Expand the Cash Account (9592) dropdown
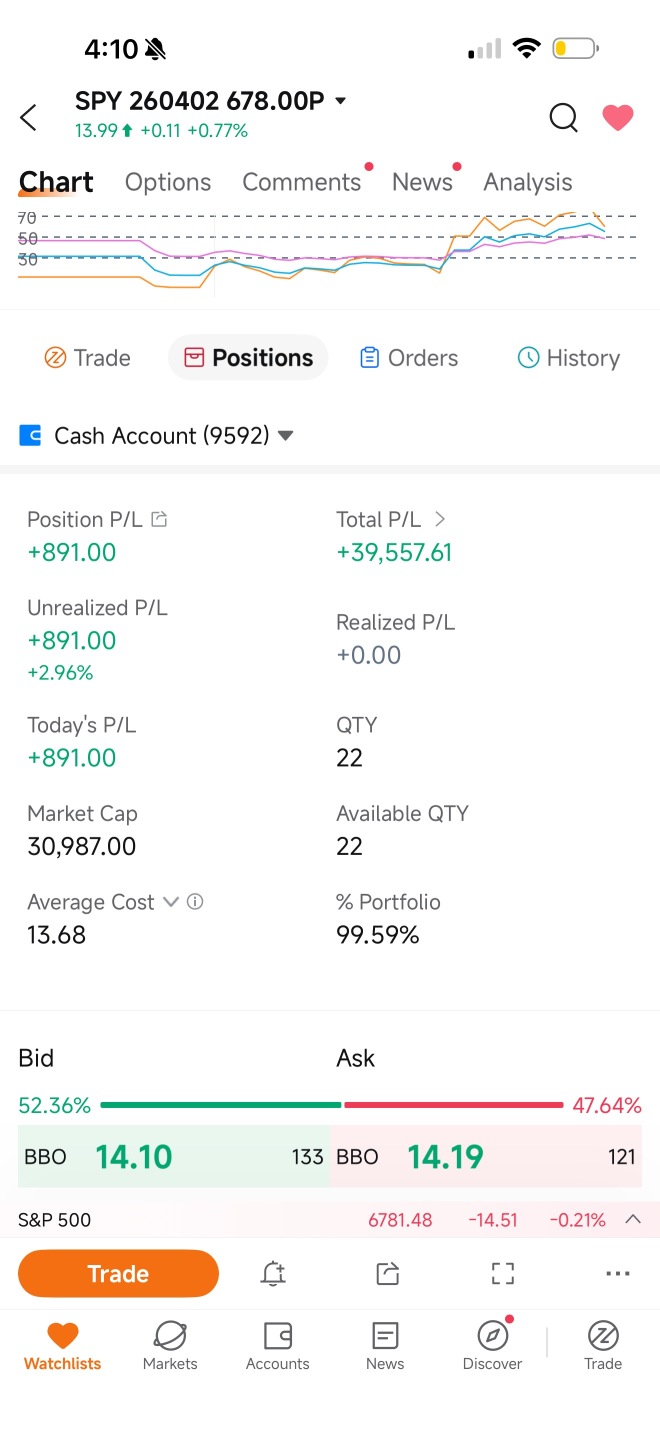The width and height of the screenshot is (660, 1434). click(285, 436)
